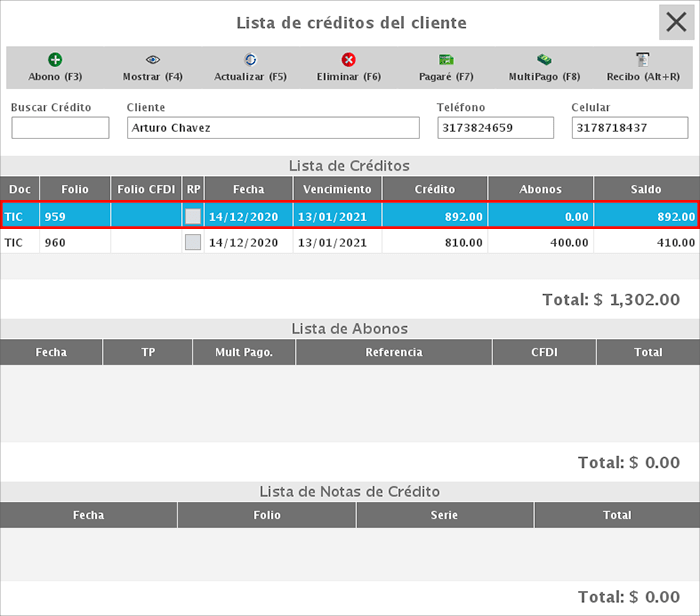This screenshot has width=700, height=616.
Task: Print Recibo (Alt+R) icon
Action: point(643,60)
